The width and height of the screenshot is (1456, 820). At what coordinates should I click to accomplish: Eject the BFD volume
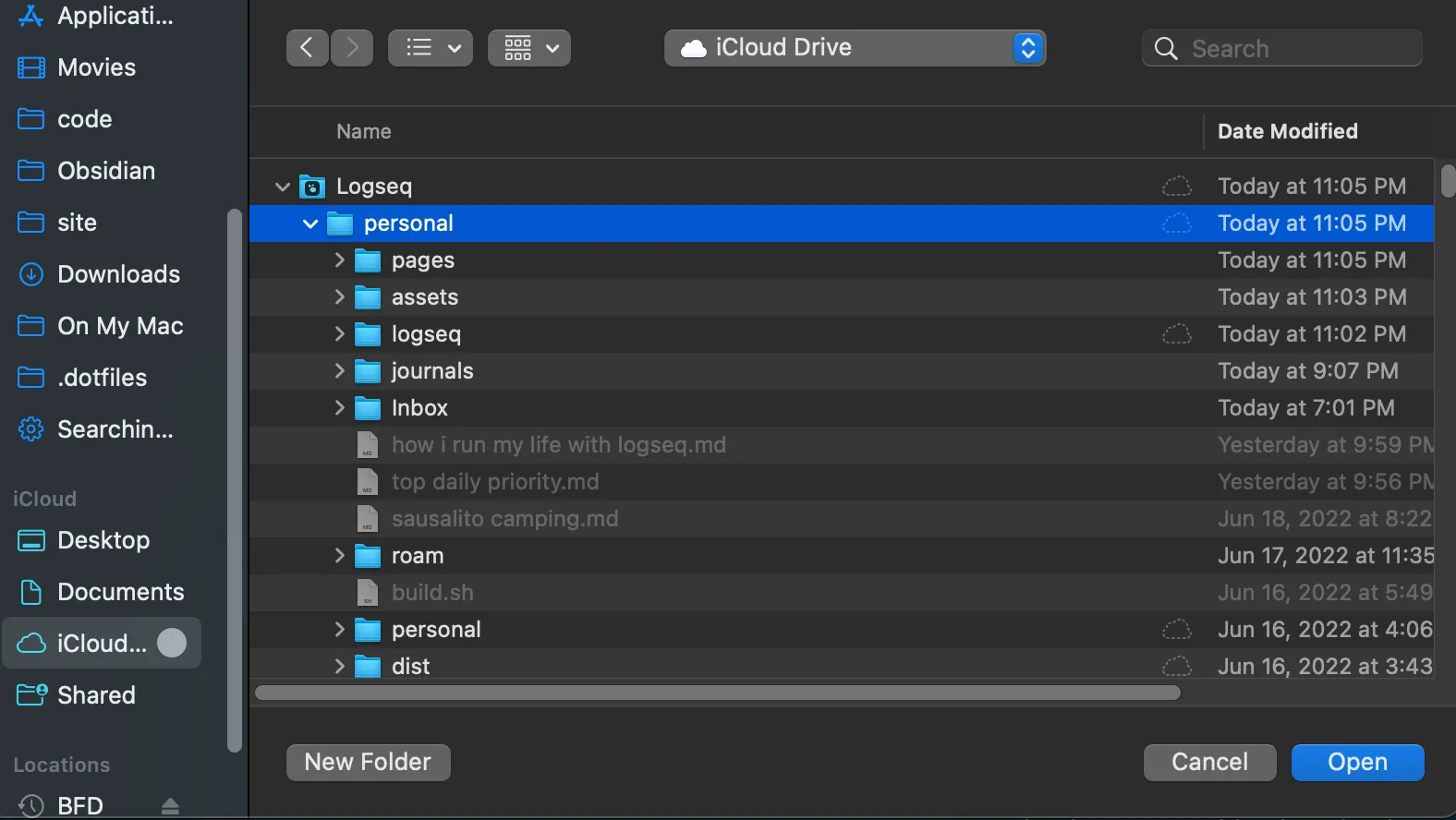(170, 806)
